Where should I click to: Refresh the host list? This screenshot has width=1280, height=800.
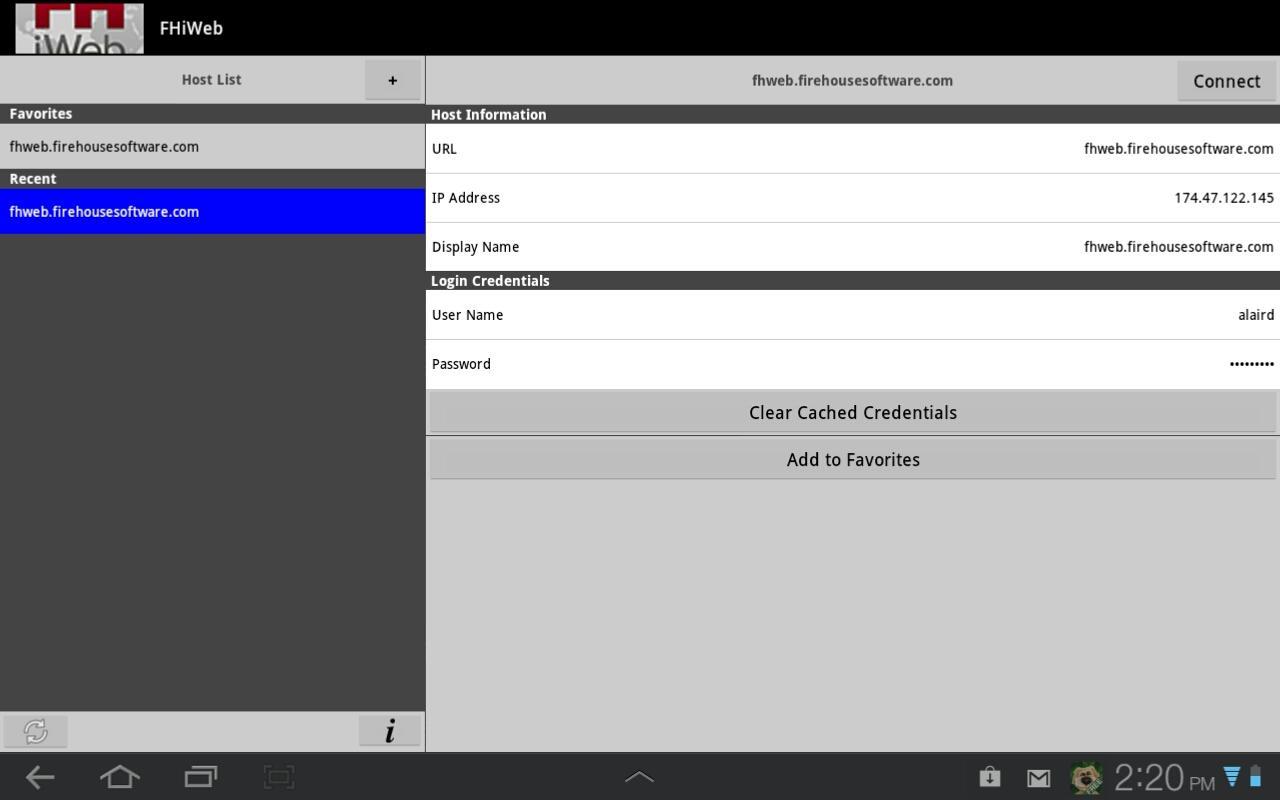point(36,731)
